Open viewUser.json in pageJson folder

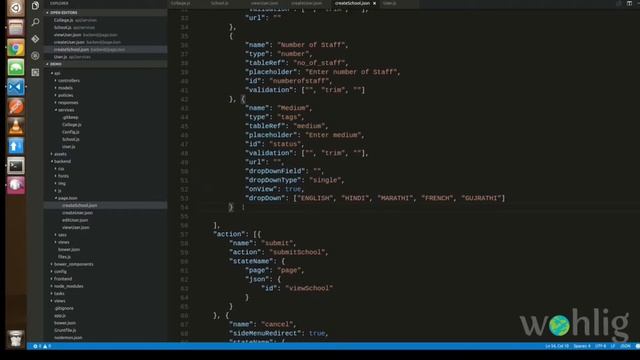76,228
